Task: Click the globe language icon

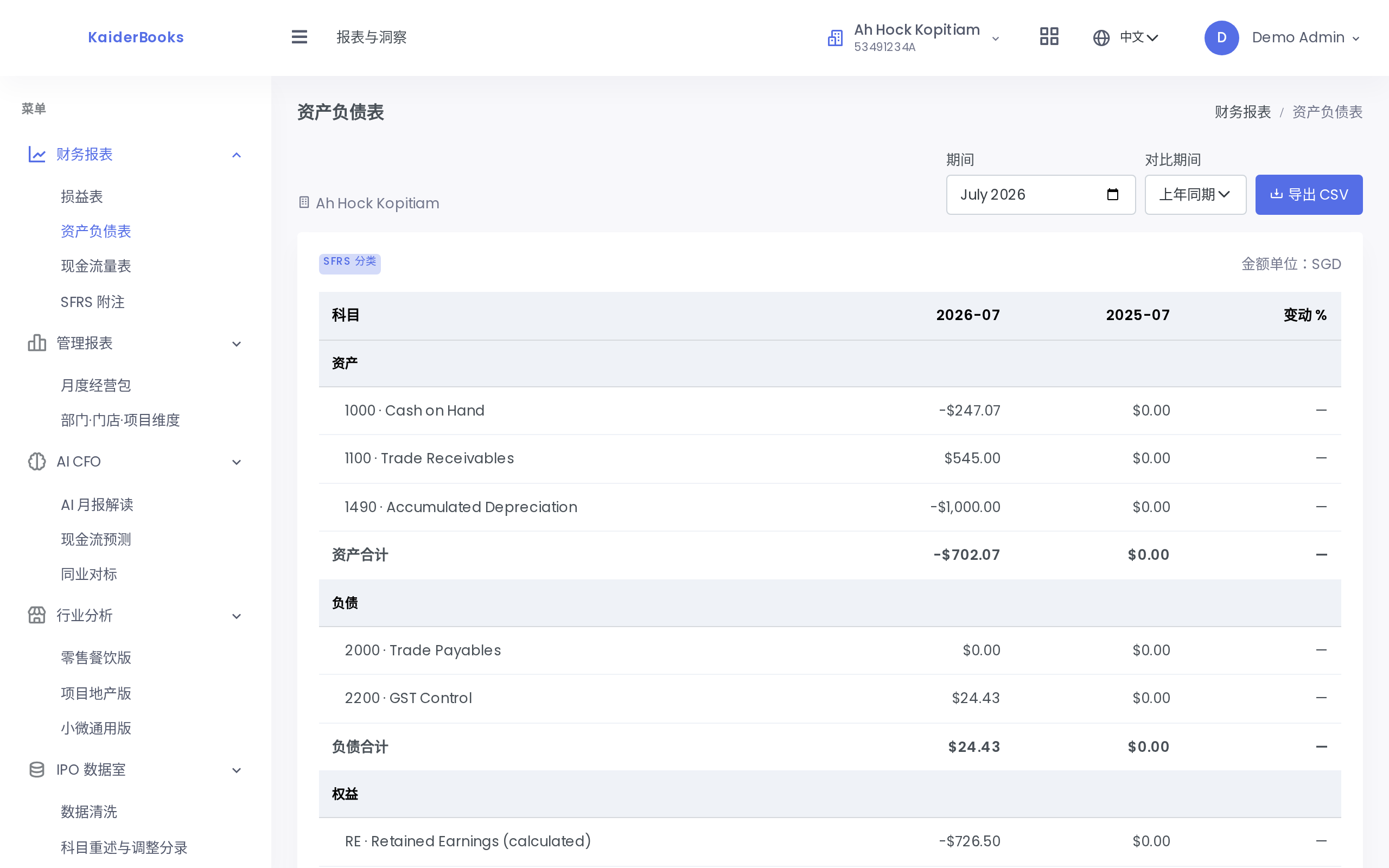Action: pyautogui.click(x=1101, y=38)
